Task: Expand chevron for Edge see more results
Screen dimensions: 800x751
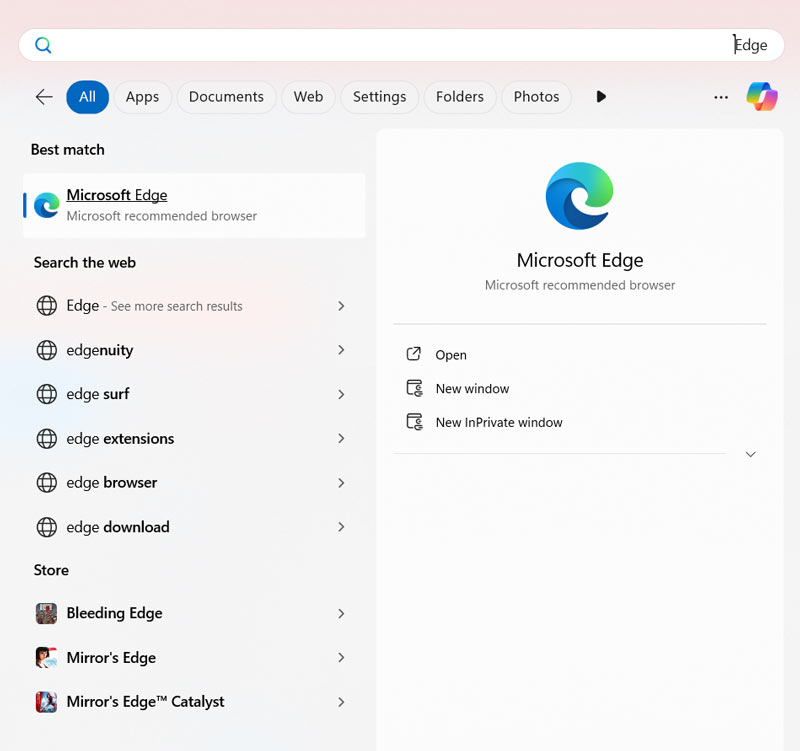Action: [x=341, y=306]
